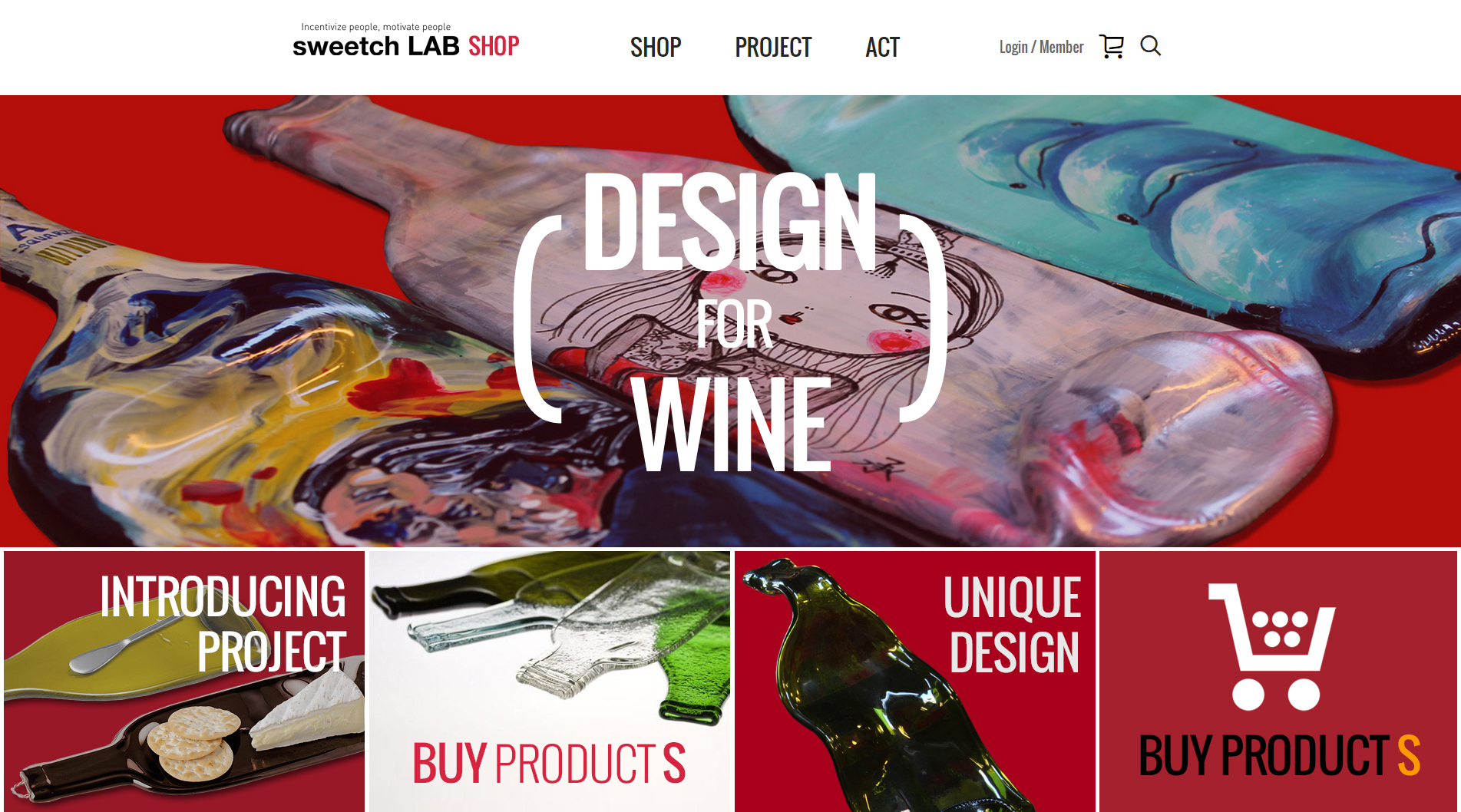1461x812 pixels.
Task: Click the red SHOP word in logo
Action: [494, 46]
